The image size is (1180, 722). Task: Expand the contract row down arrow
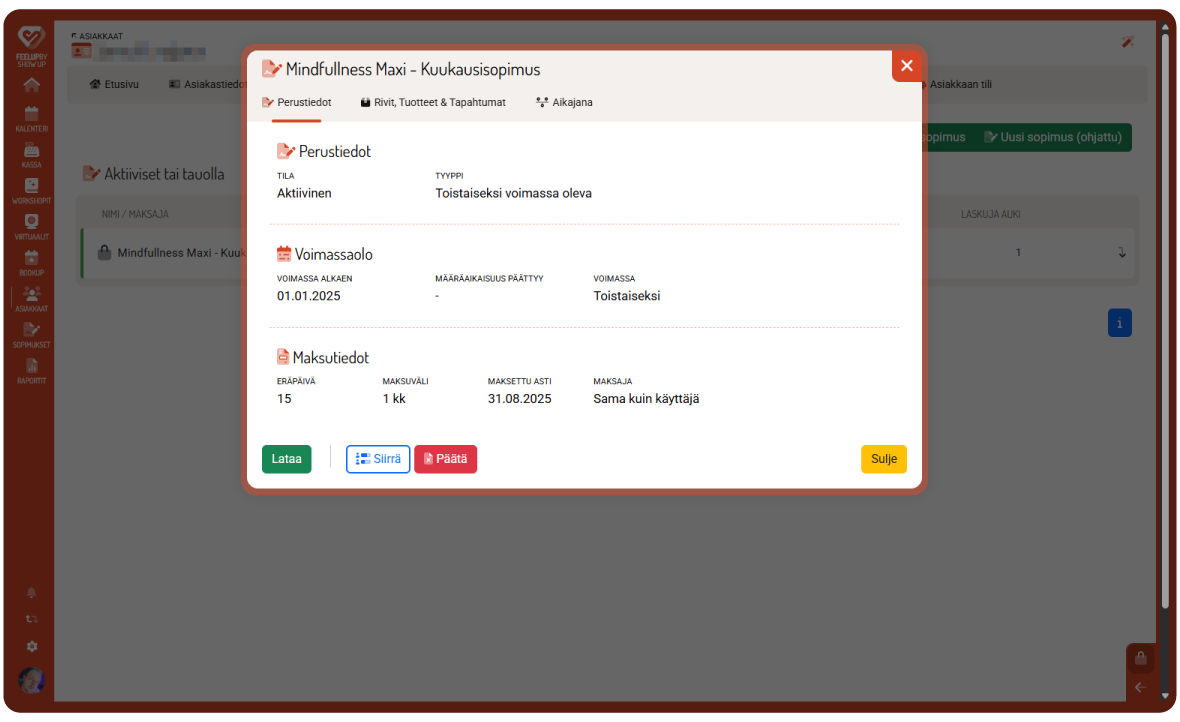[x=1121, y=253]
